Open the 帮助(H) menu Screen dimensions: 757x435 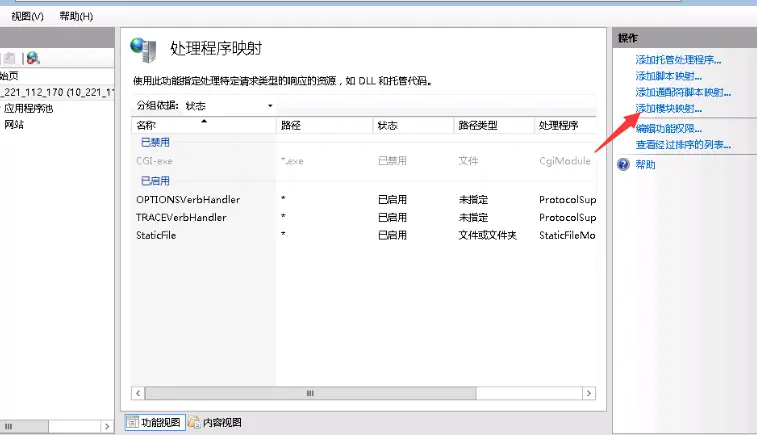[x=76, y=16]
